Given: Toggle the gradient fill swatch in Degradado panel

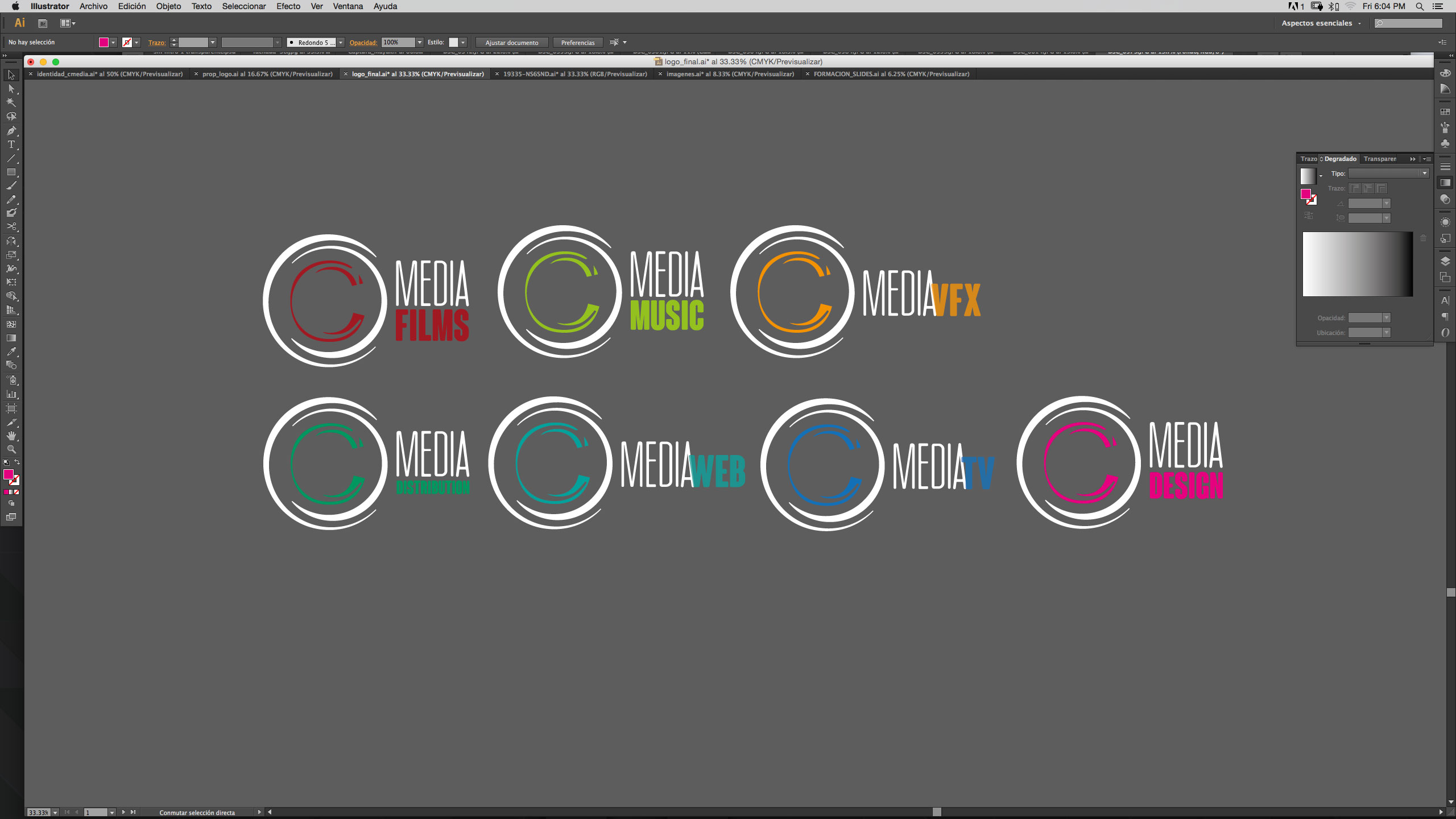Looking at the screenshot, I should (x=1308, y=175).
